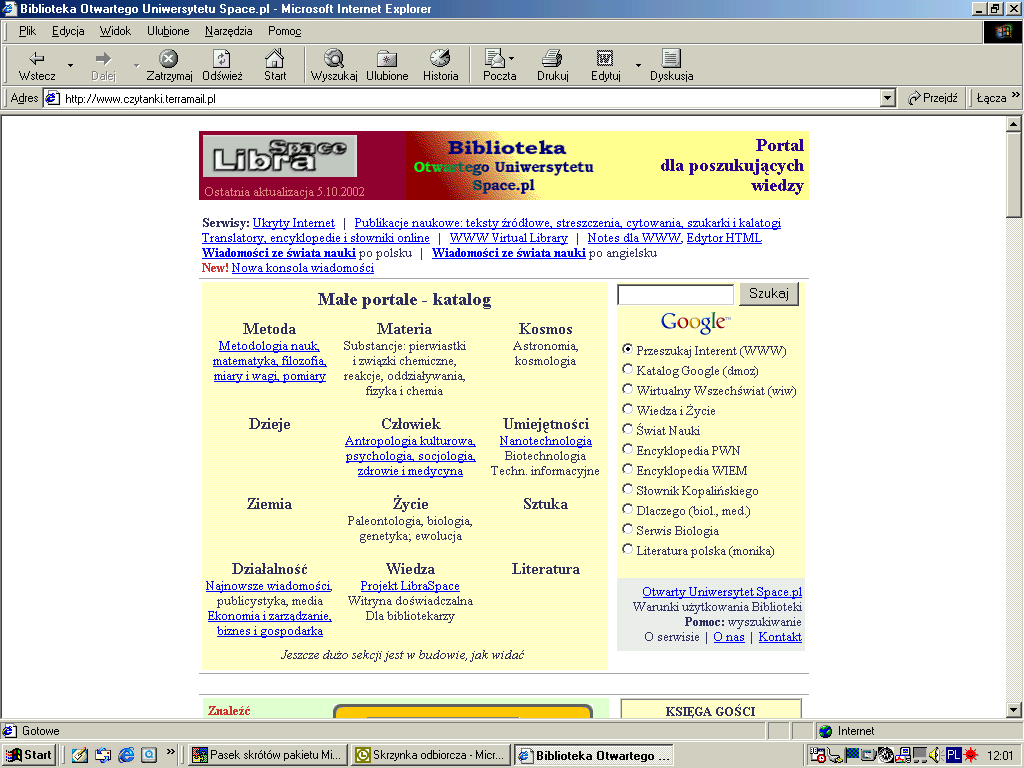The width and height of the screenshot is (1024, 768).
Task: Open Ukryty Internet link
Action: click(293, 223)
